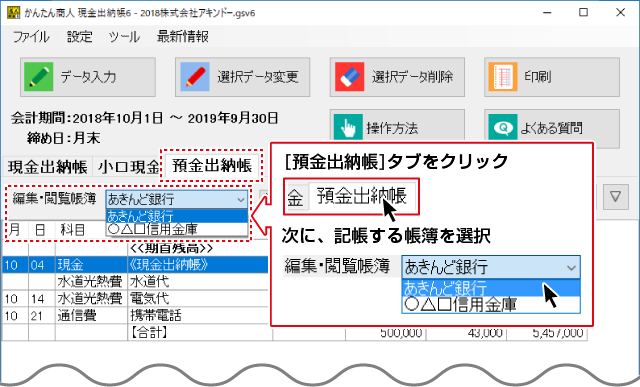Click the green pencil データ入力 icon
Screen dimensions: 640x387
(38, 76)
